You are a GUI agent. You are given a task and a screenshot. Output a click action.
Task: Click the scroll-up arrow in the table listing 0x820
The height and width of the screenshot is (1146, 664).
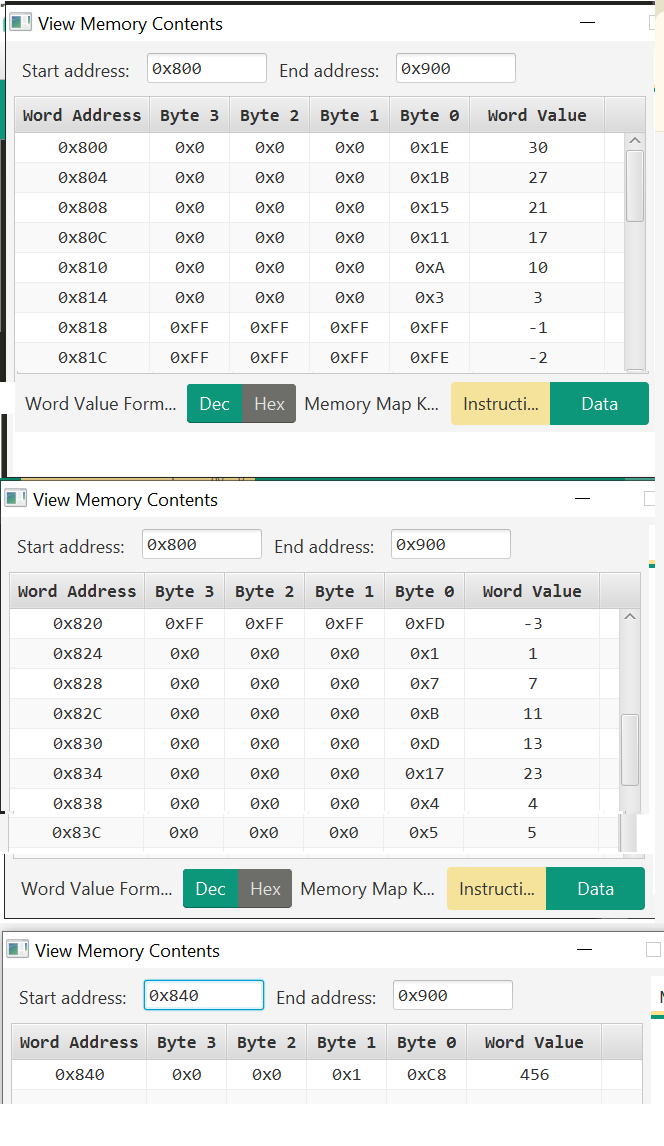pyautogui.click(x=629, y=617)
